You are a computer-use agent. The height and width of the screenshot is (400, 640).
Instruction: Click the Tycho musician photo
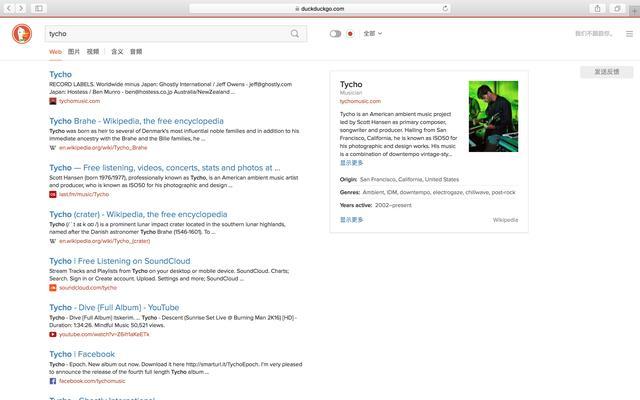tap(493, 116)
